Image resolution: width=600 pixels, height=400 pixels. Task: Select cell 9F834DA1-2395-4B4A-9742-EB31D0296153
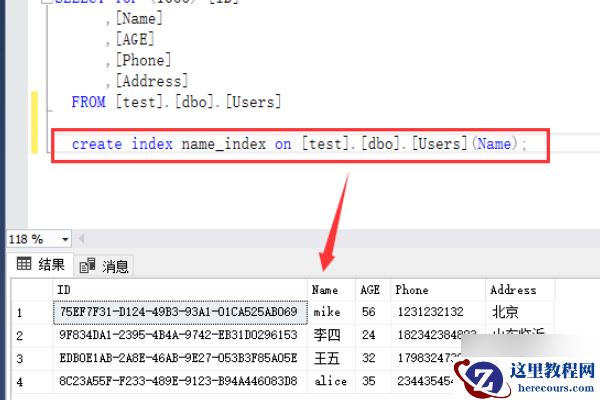coord(180,335)
